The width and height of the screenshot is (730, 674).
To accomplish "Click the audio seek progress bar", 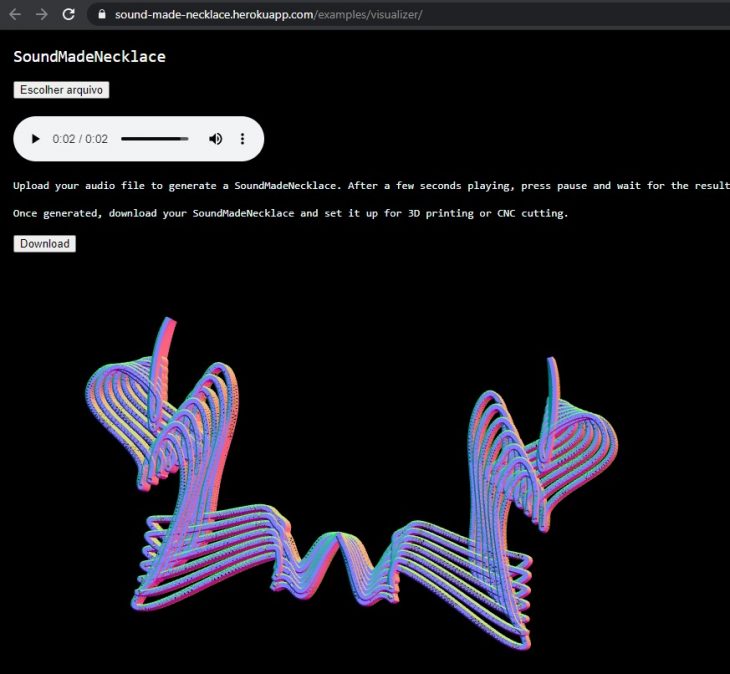I will coord(154,139).
